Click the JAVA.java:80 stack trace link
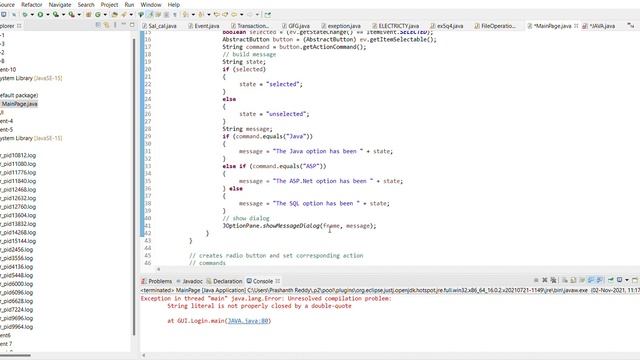The height and width of the screenshot is (360, 640). point(248,321)
